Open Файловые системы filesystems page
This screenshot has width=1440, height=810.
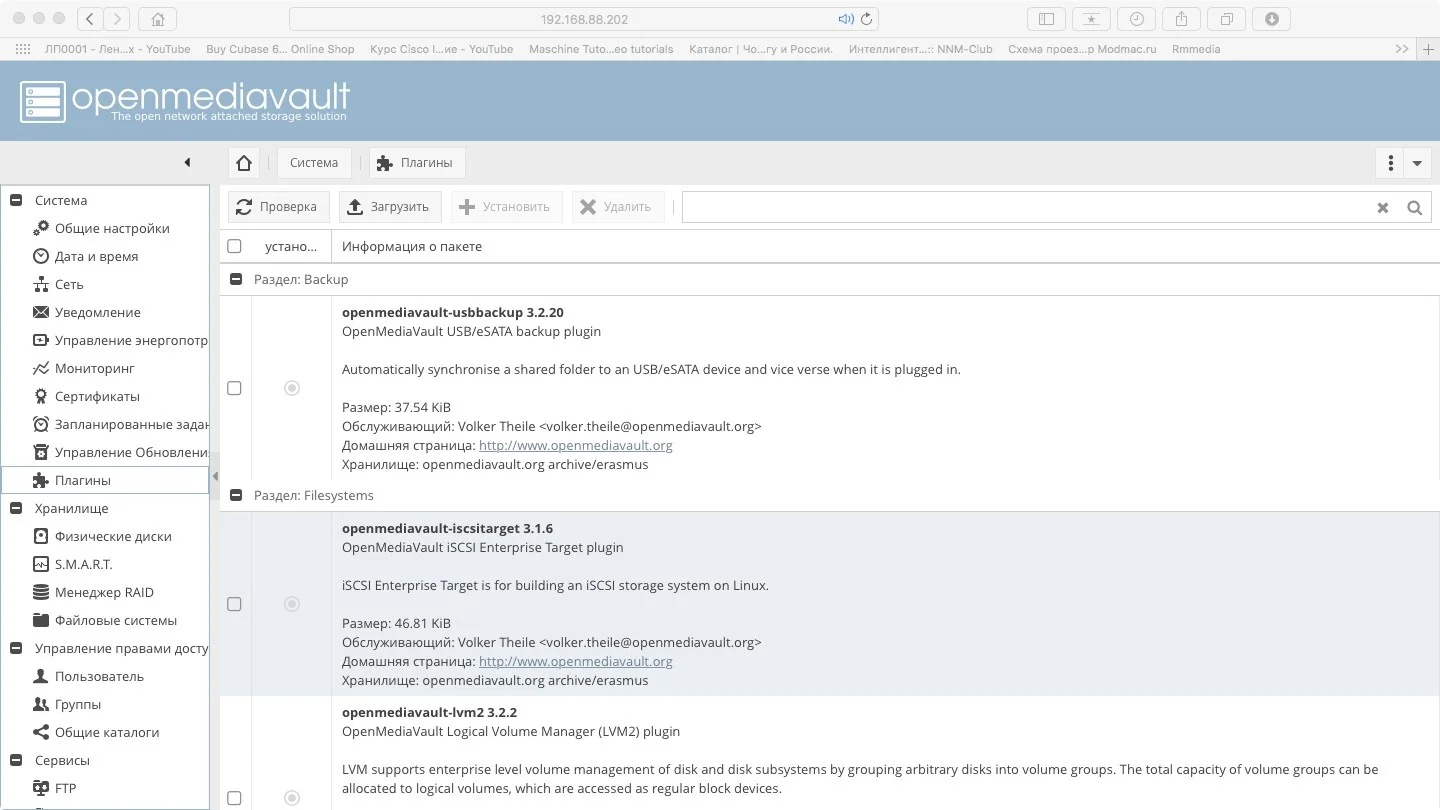pyautogui.click(x=116, y=620)
